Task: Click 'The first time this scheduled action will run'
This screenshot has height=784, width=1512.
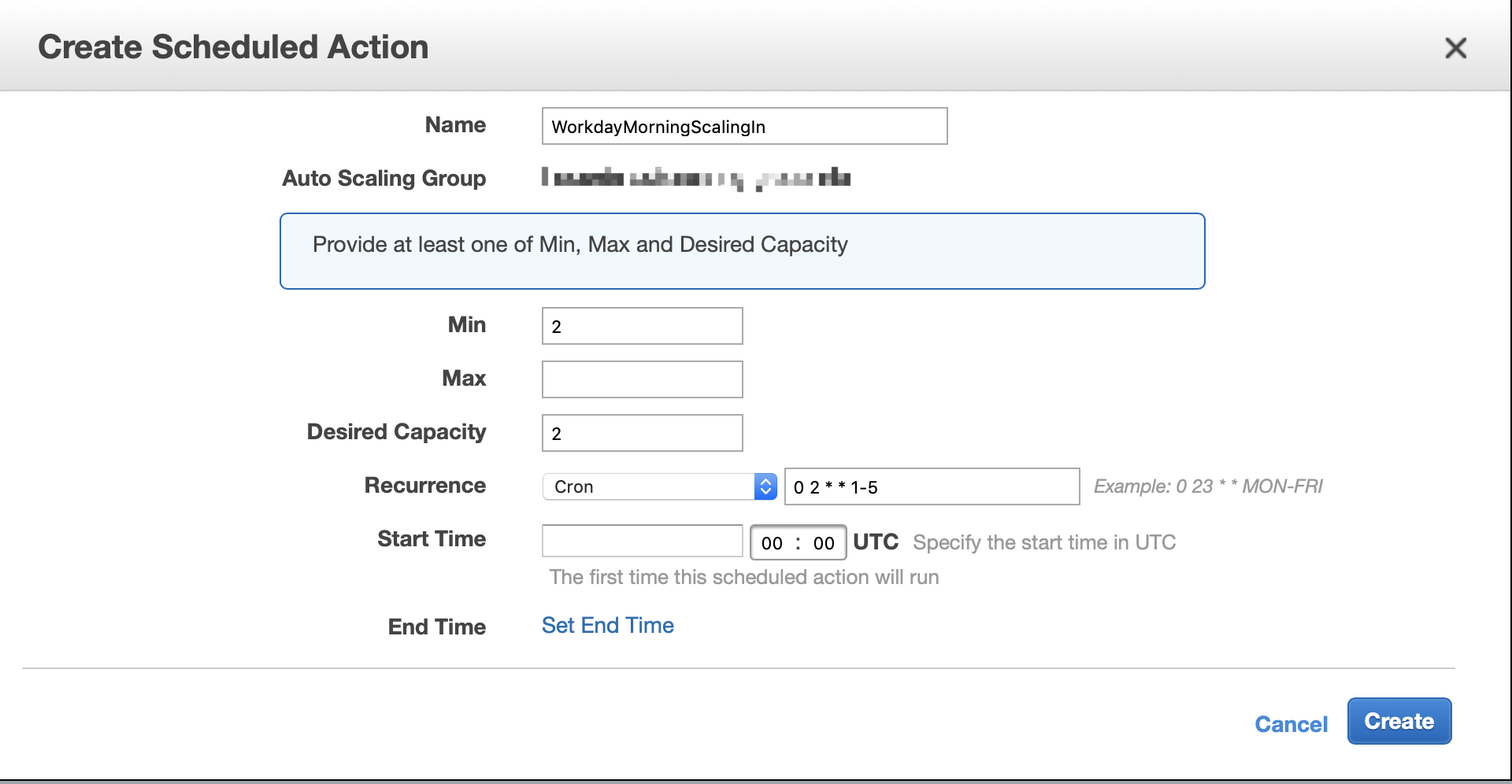Action: click(x=744, y=577)
